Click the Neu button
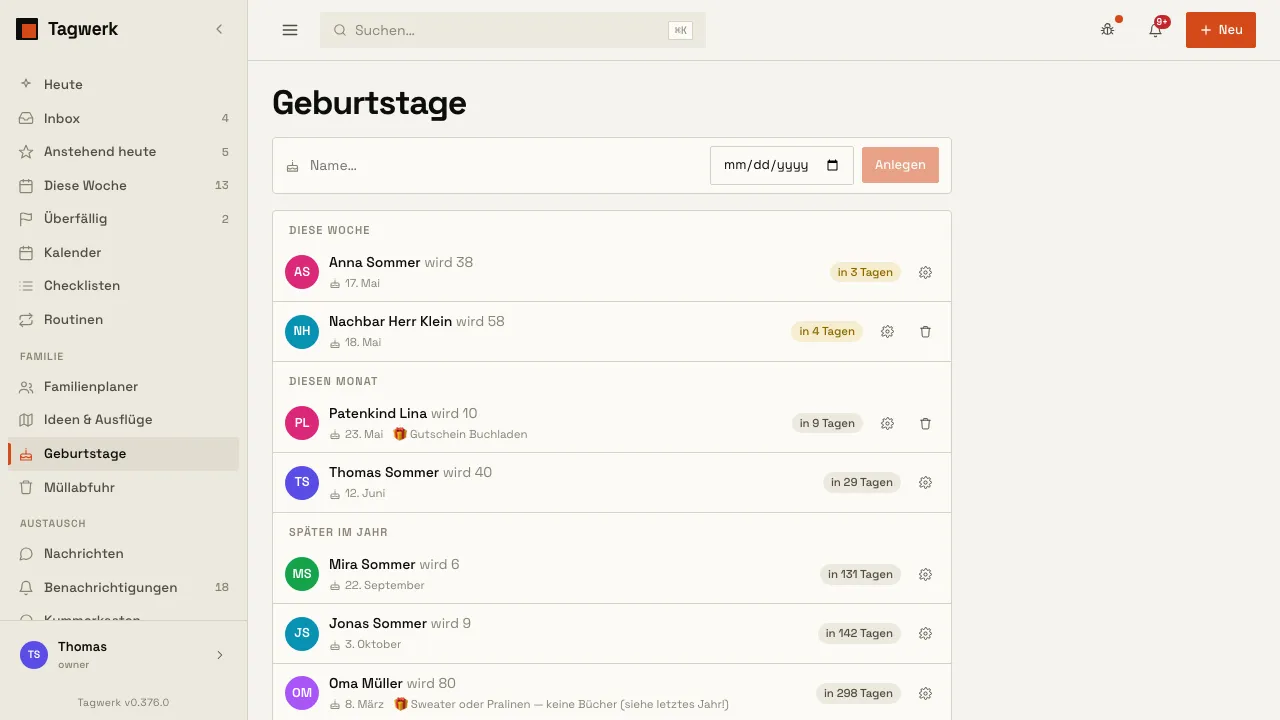The width and height of the screenshot is (1280, 720). pos(1220,30)
